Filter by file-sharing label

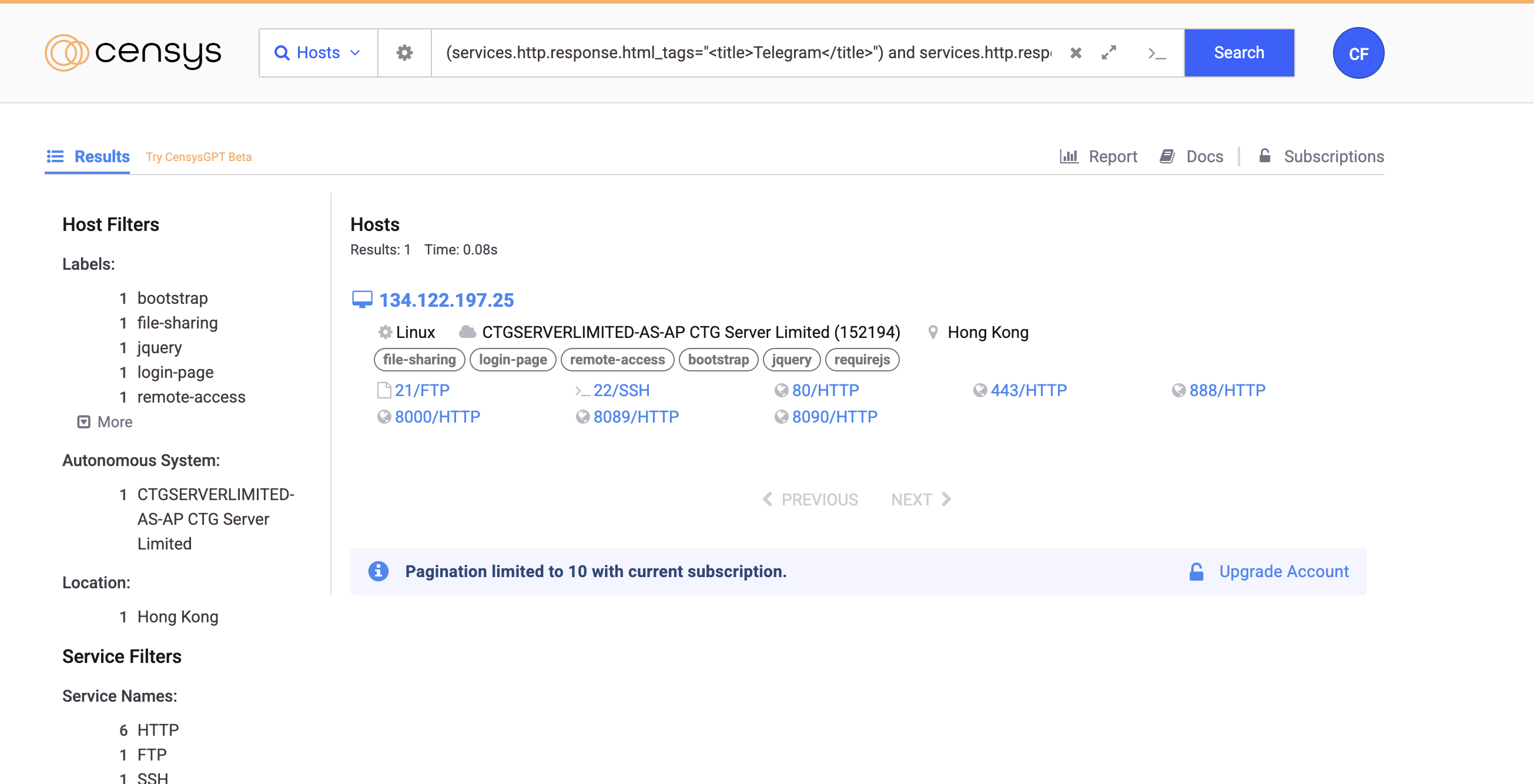coord(177,323)
